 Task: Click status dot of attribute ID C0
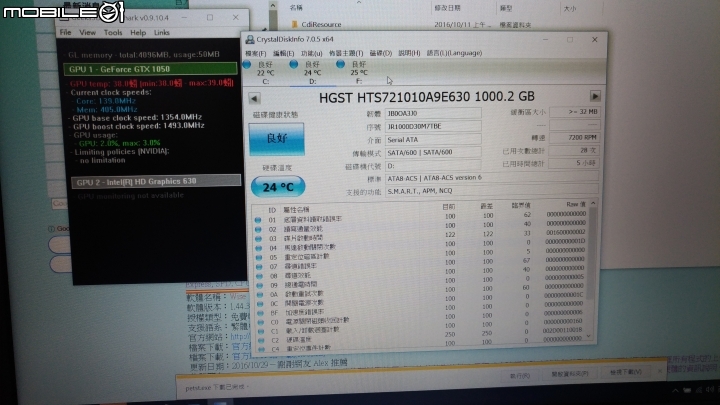coord(260,321)
